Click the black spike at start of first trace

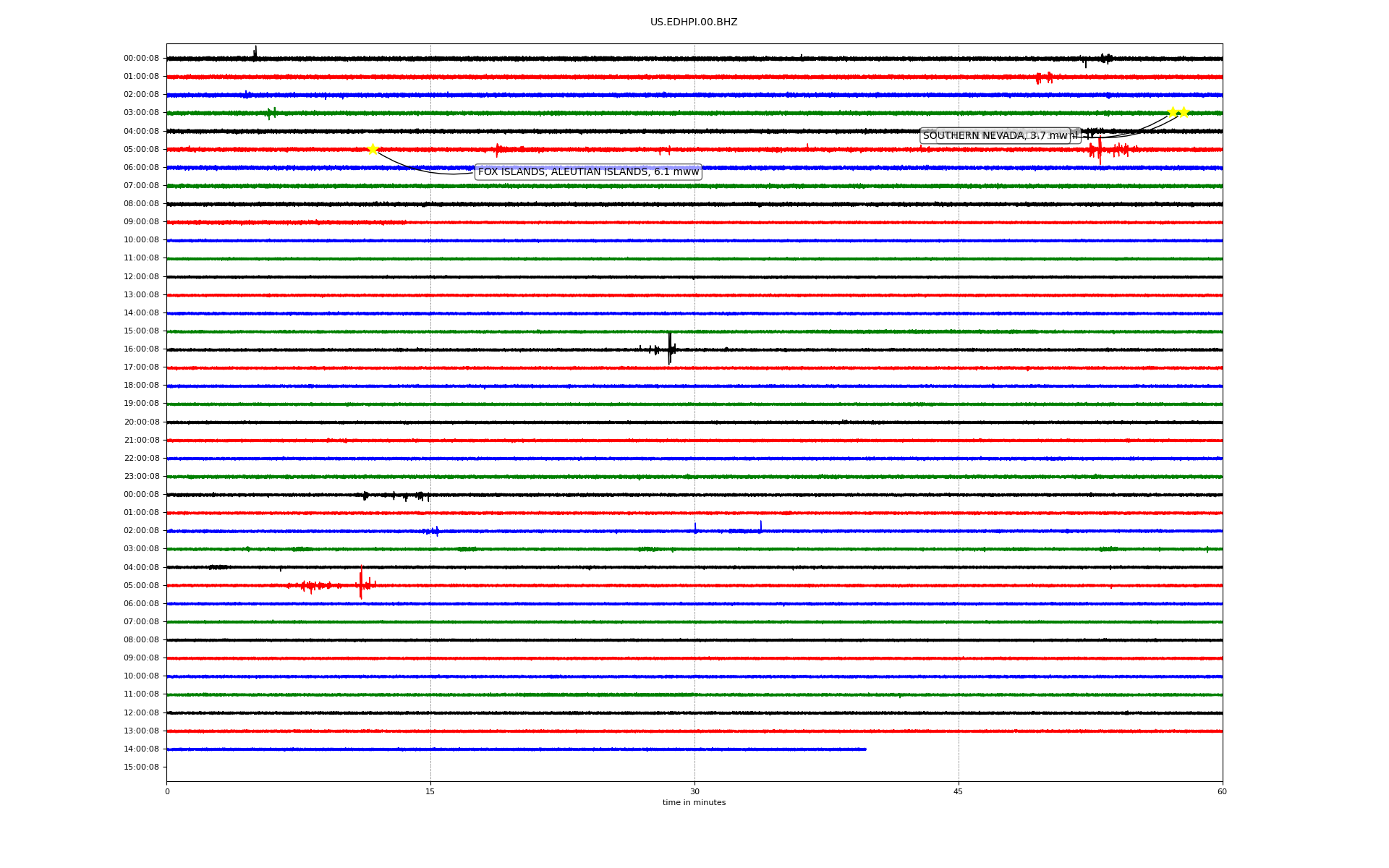tap(255, 53)
